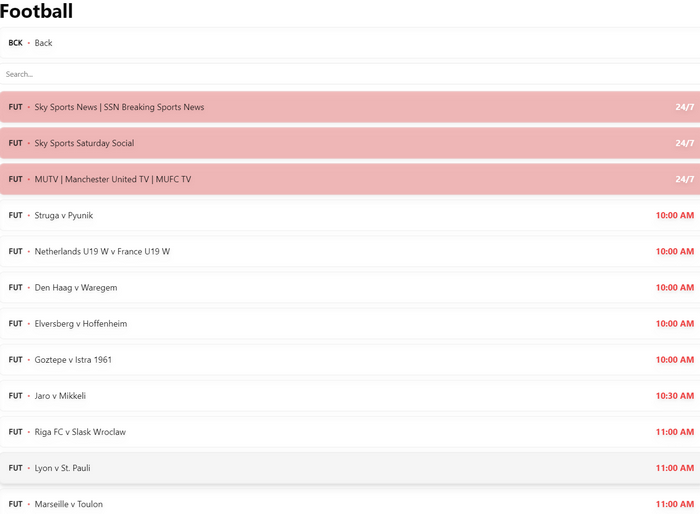This screenshot has width=700, height=514.
Task: Click FUT tag on Lyon v St. Pauli row
Action: pyautogui.click(x=15, y=468)
